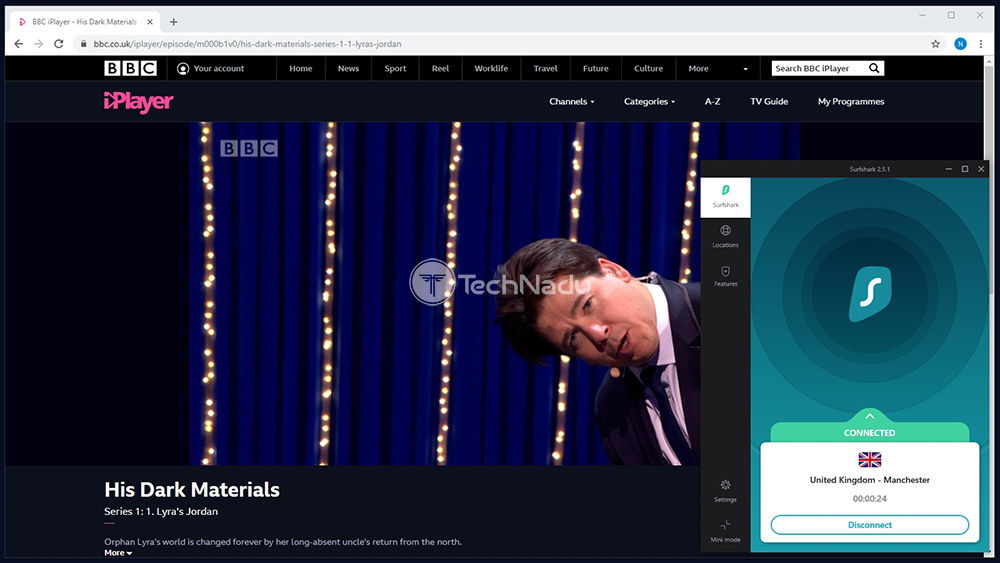
Task: Open Features in the Surfshark sidebar
Action: pyautogui.click(x=726, y=276)
